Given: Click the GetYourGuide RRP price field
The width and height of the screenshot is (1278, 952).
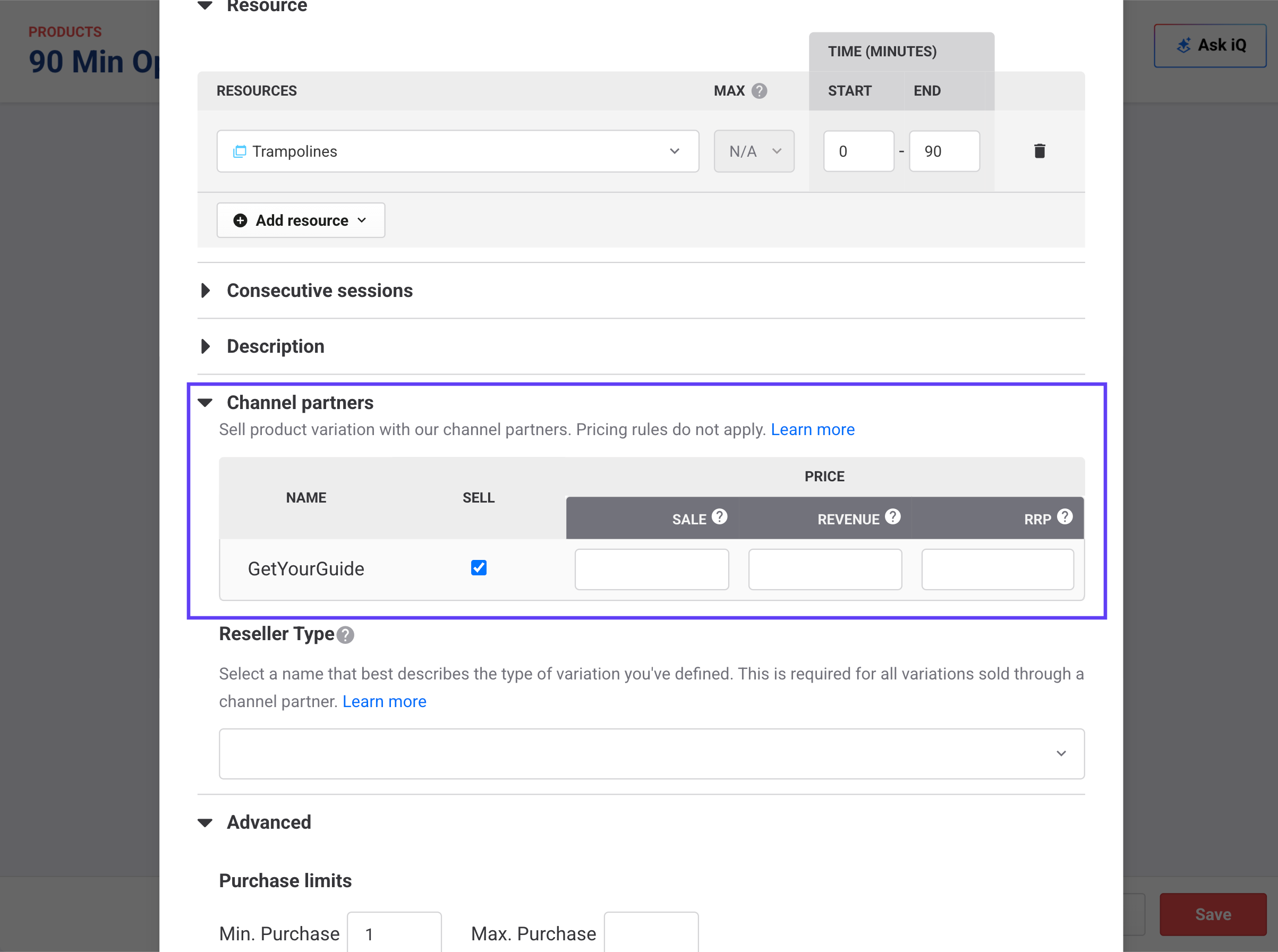Looking at the screenshot, I should 998,569.
